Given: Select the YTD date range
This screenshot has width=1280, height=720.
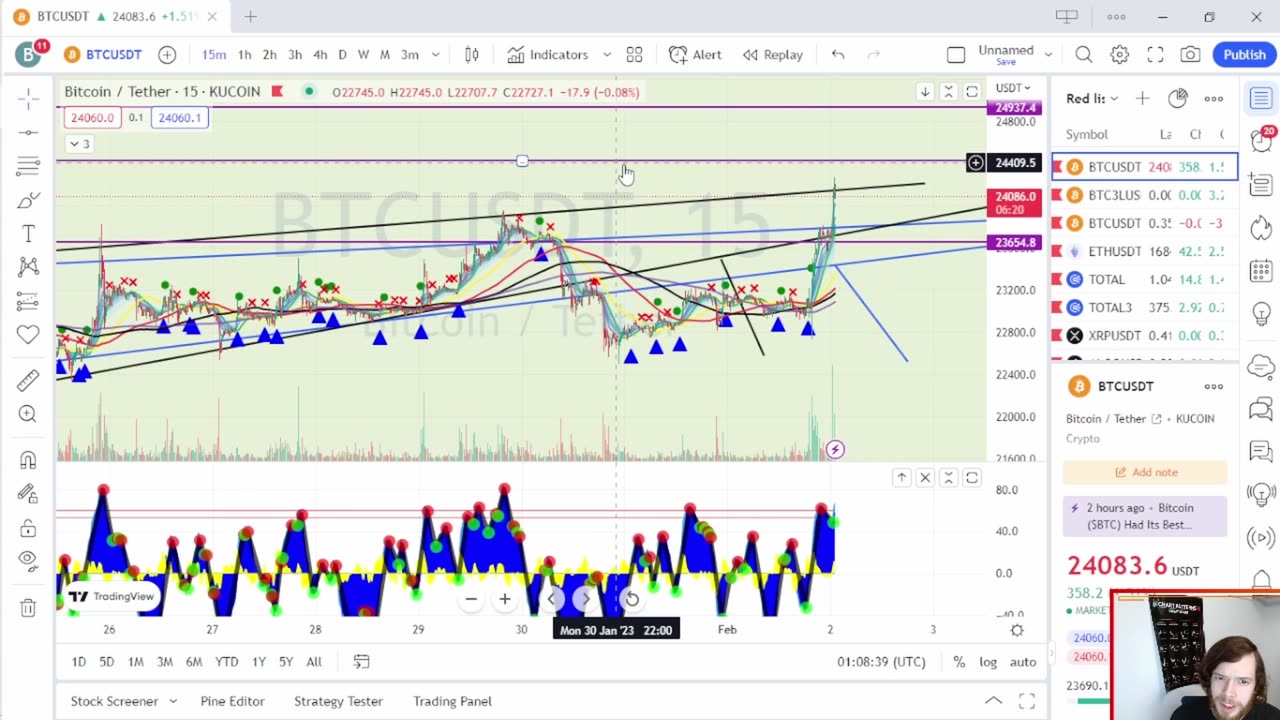Looking at the screenshot, I should click(226, 662).
